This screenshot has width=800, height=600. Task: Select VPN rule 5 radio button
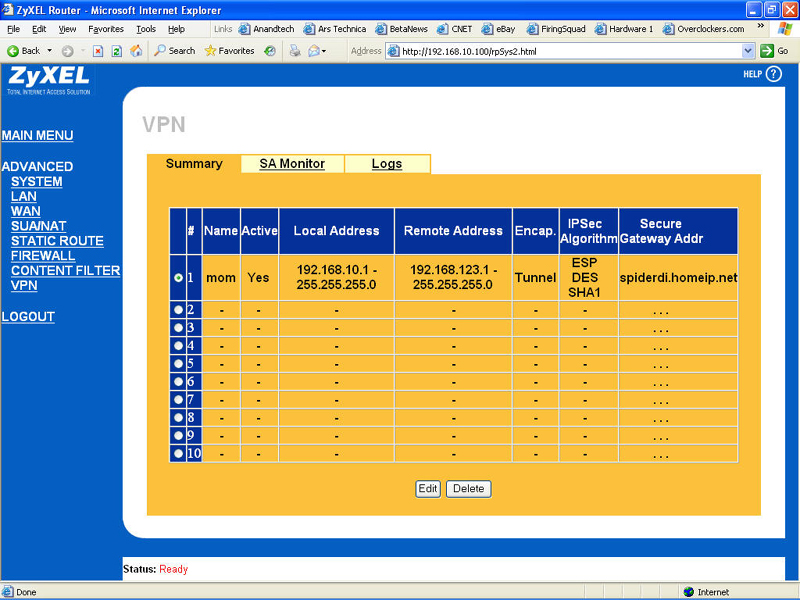[x=178, y=364]
